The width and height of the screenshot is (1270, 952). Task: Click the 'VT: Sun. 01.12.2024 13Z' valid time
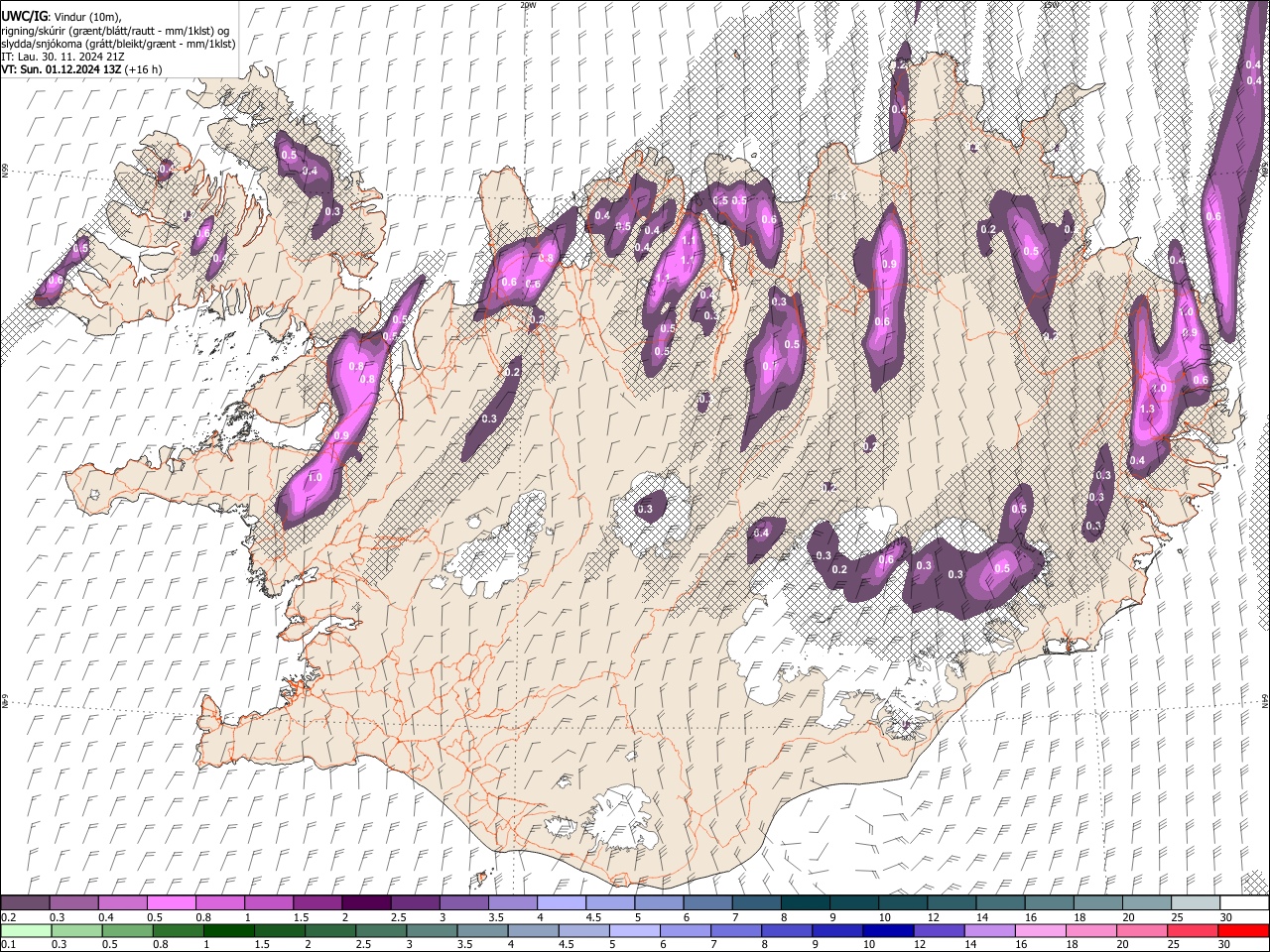[x=62, y=69]
